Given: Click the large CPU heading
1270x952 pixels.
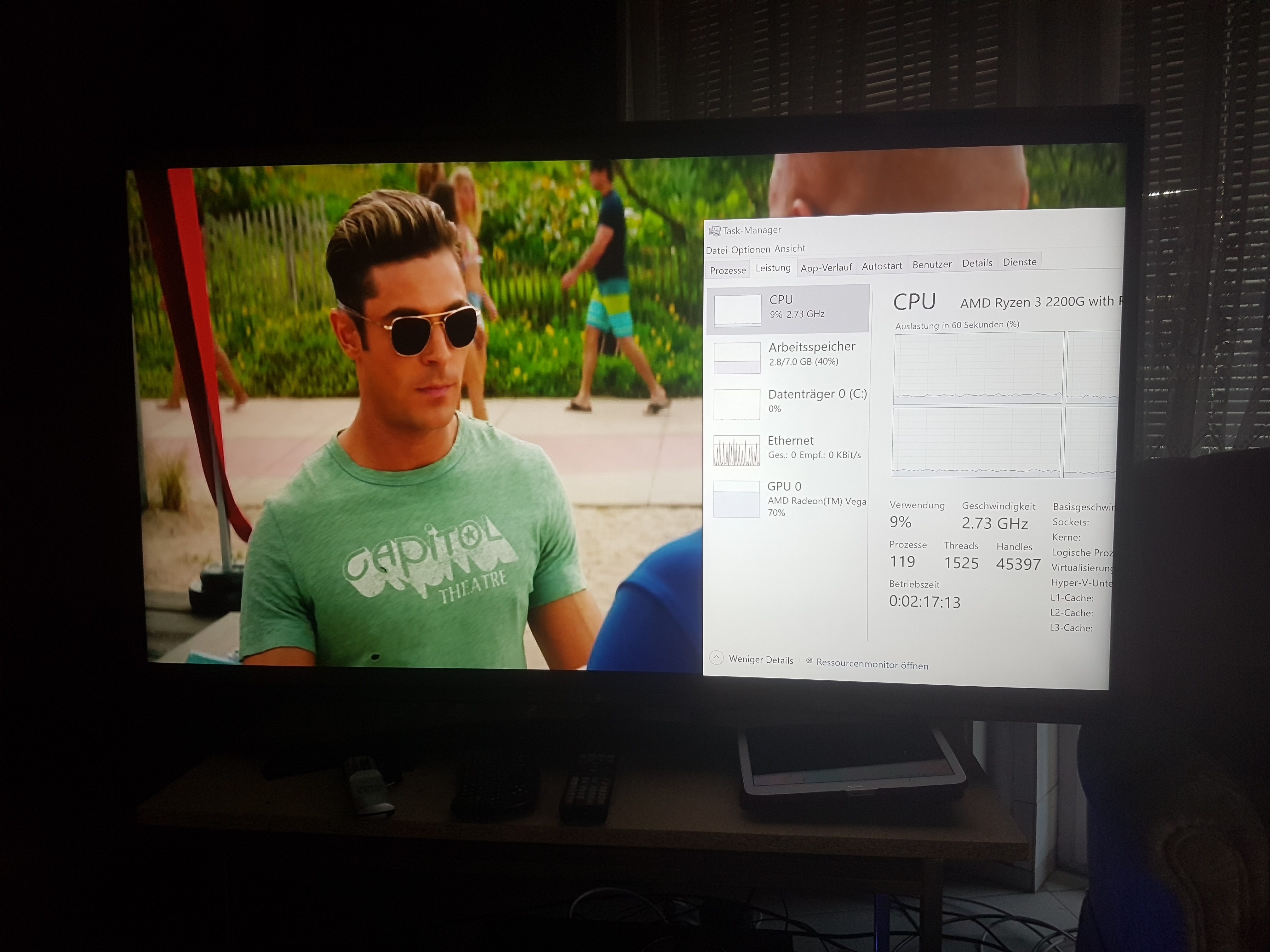Looking at the screenshot, I should (x=915, y=302).
